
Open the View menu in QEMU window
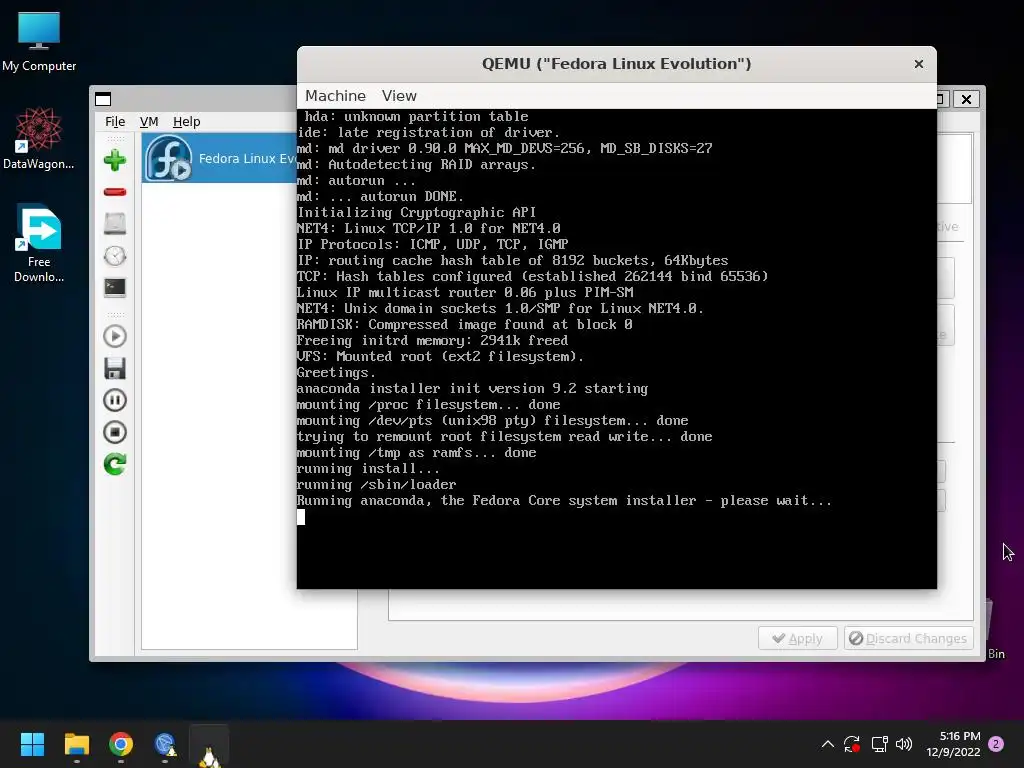coord(399,96)
